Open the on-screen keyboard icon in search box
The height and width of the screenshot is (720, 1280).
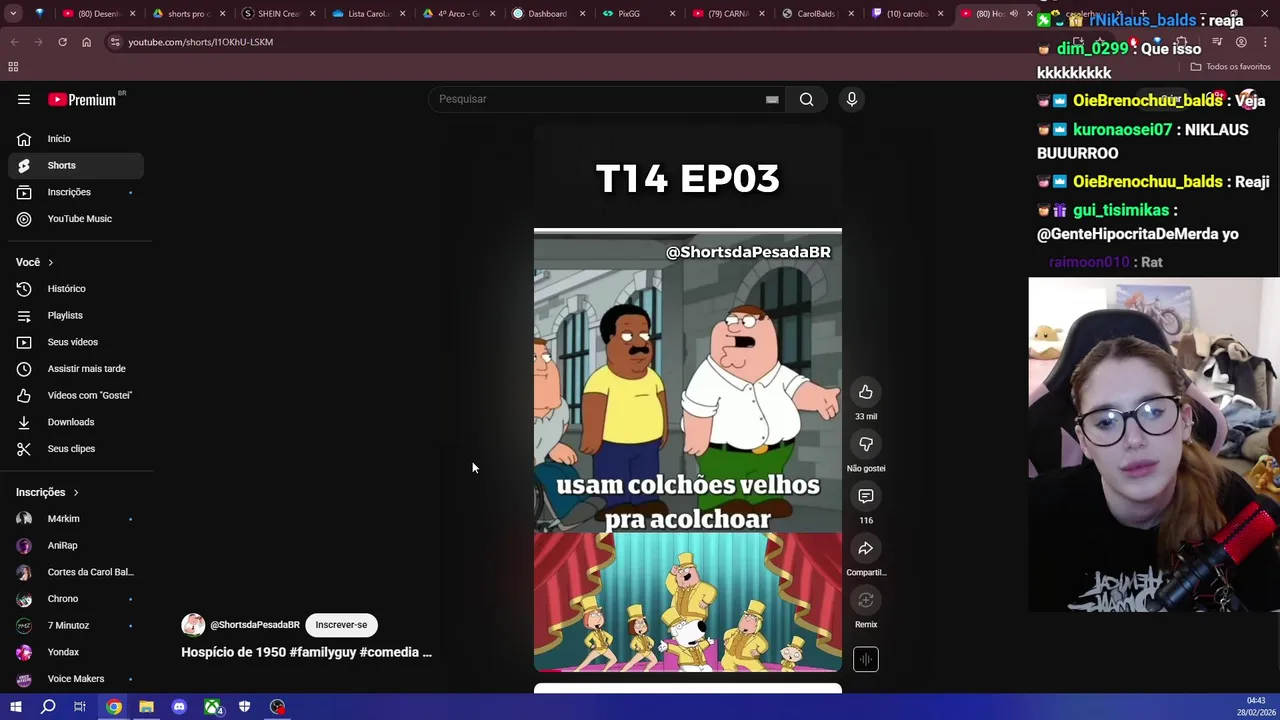(x=772, y=99)
